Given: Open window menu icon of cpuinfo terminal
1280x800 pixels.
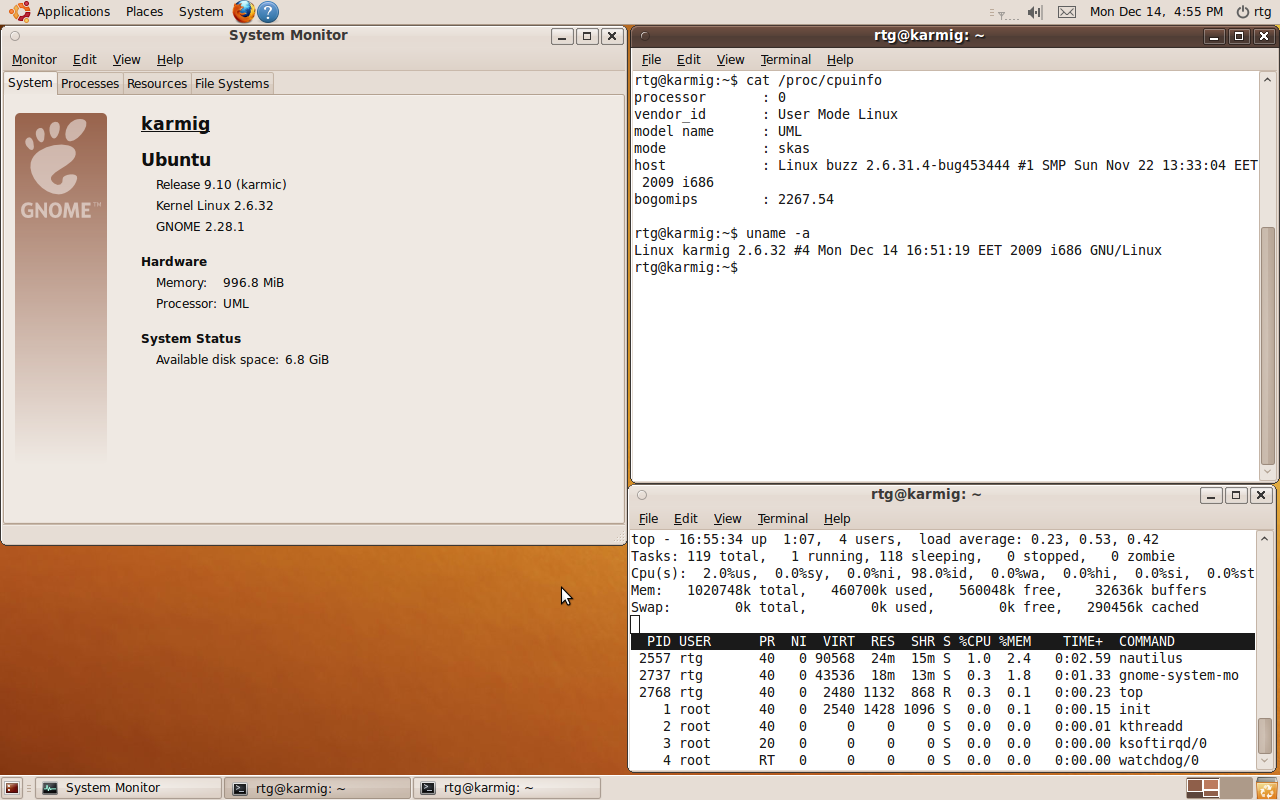Looking at the screenshot, I should 643,36.
